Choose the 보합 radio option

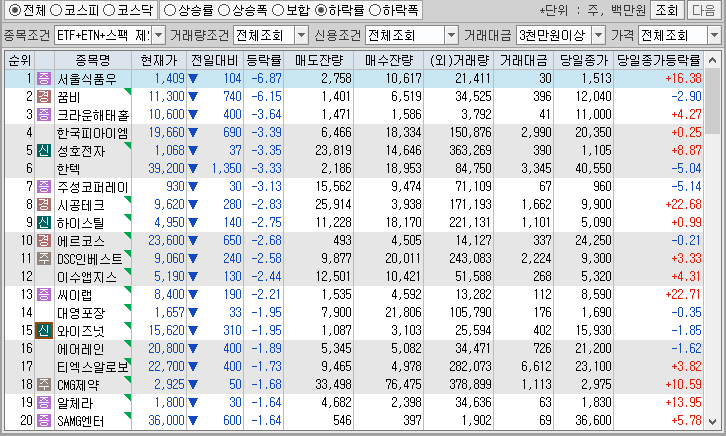pyautogui.click(x=278, y=10)
